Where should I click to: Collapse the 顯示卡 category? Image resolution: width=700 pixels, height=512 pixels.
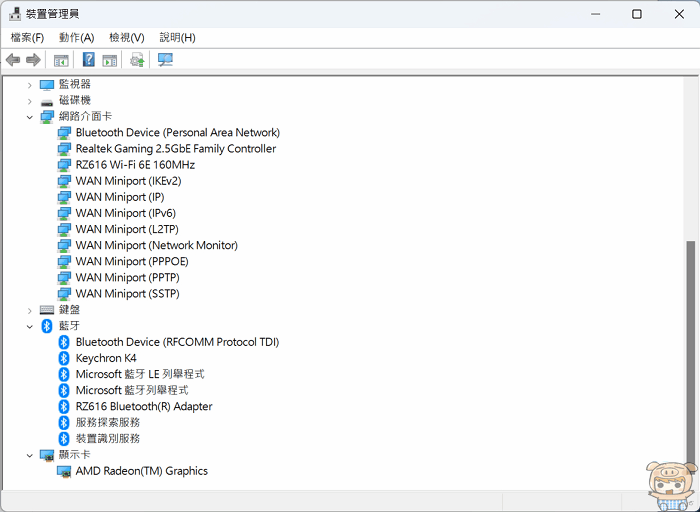tap(29, 455)
